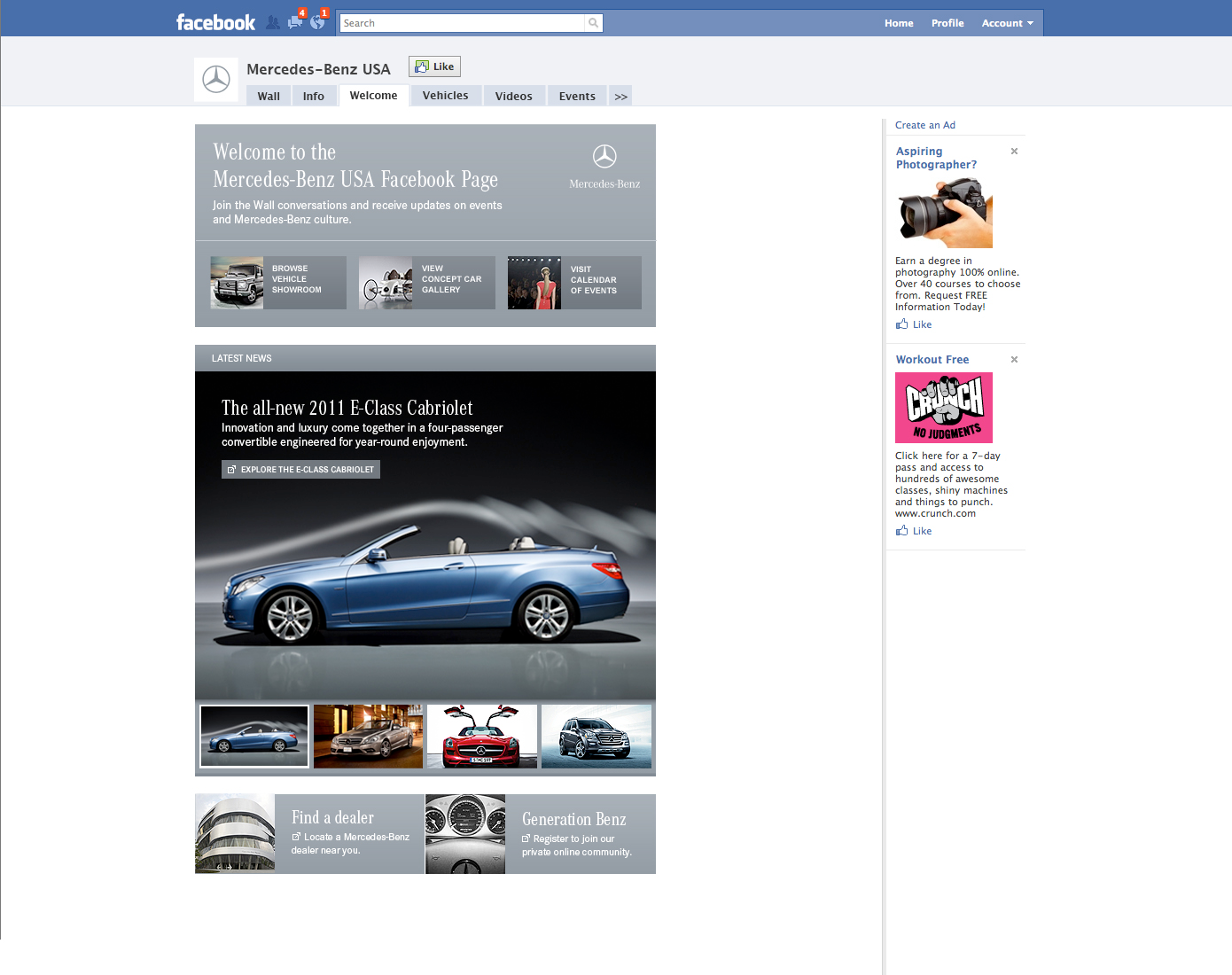Click the Find a dealer building image

[x=235, y=834]
